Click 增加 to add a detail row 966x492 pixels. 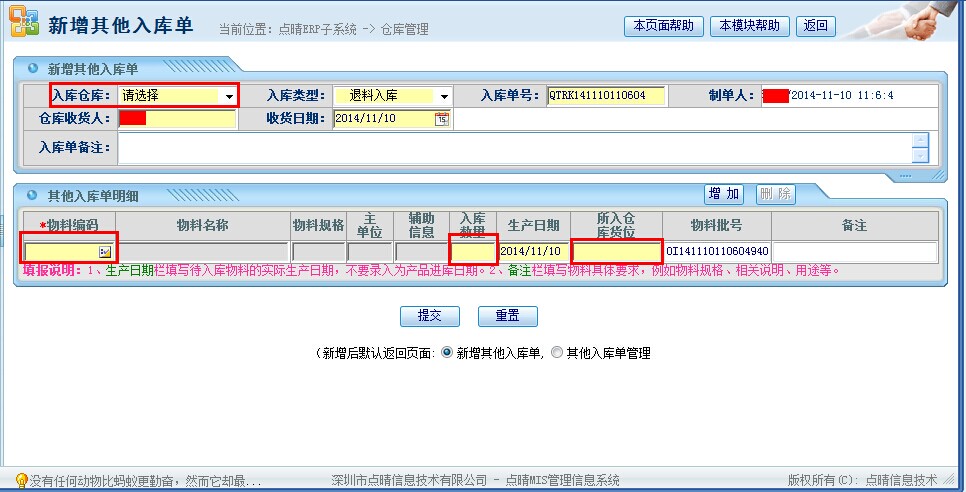(x=724, y=194)
